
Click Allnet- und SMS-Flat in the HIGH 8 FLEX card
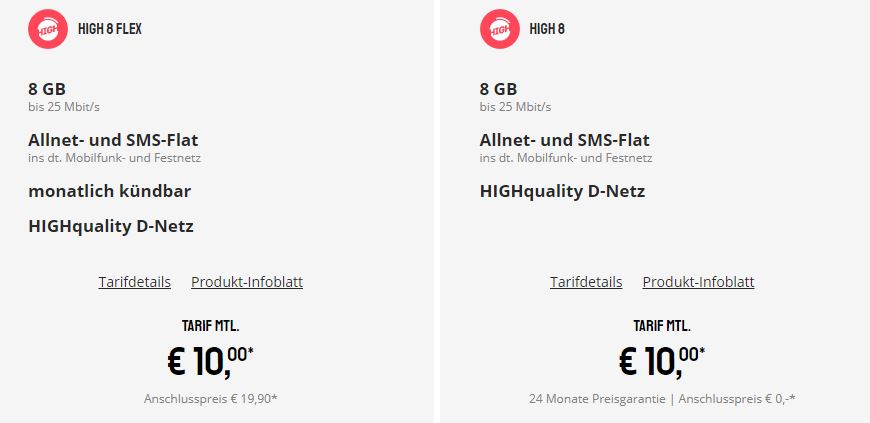(x=113, y=140)
